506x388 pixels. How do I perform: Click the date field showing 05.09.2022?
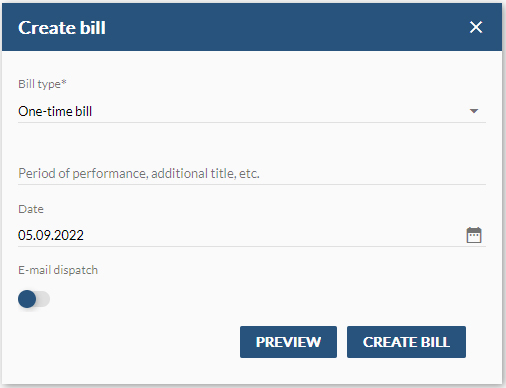(252, 235)
